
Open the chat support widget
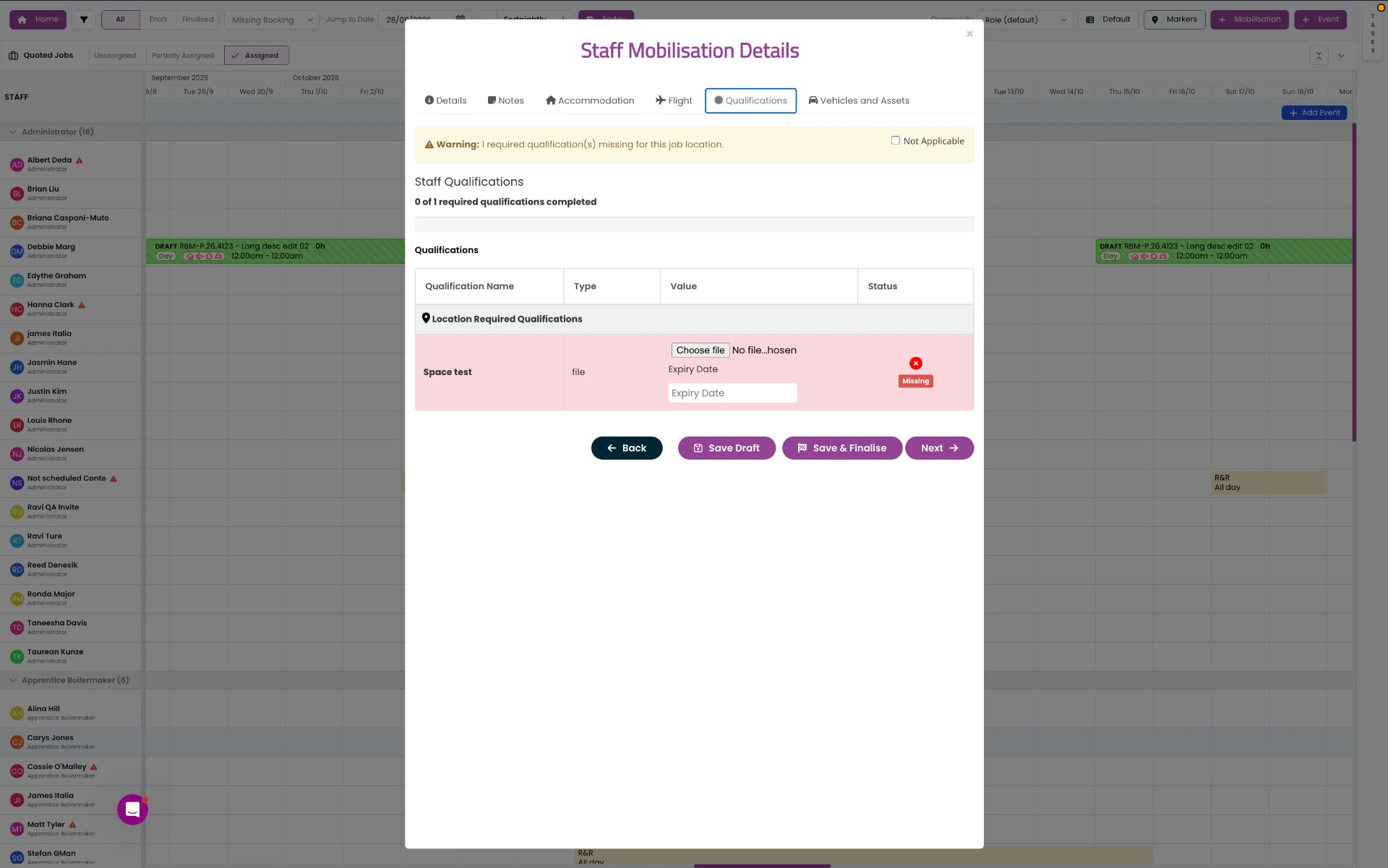pos(132,809)
